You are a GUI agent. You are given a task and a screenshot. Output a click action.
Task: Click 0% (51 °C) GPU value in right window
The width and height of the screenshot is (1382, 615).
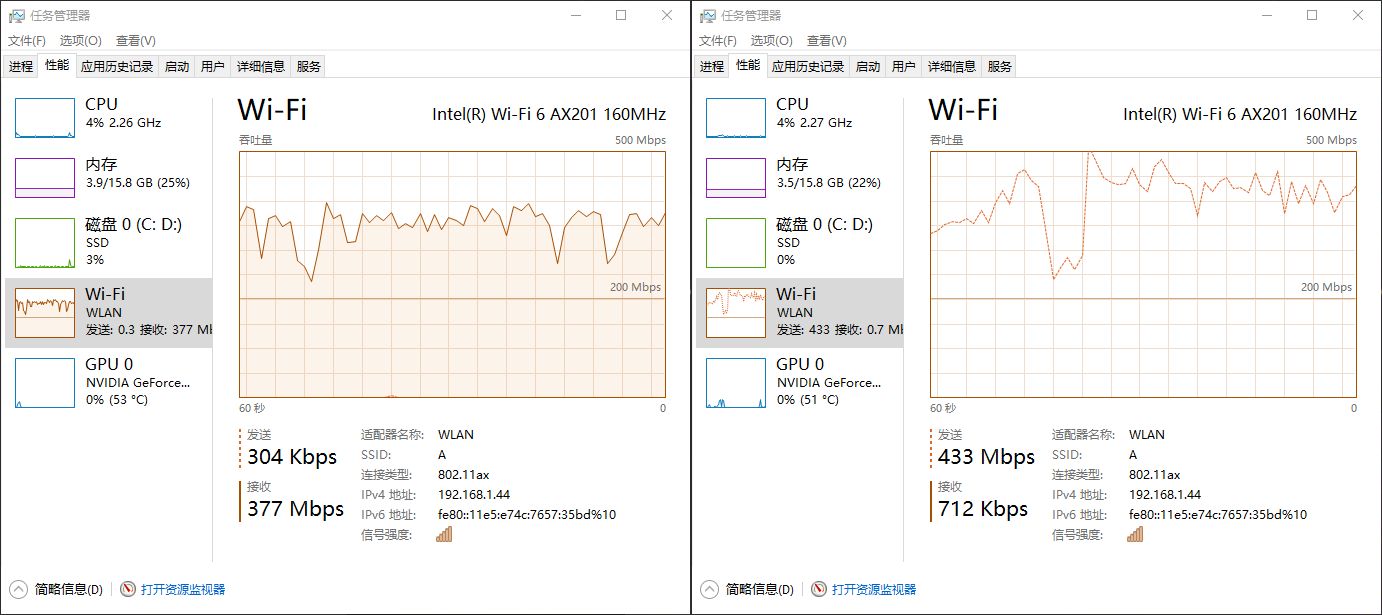coord(807,400)
